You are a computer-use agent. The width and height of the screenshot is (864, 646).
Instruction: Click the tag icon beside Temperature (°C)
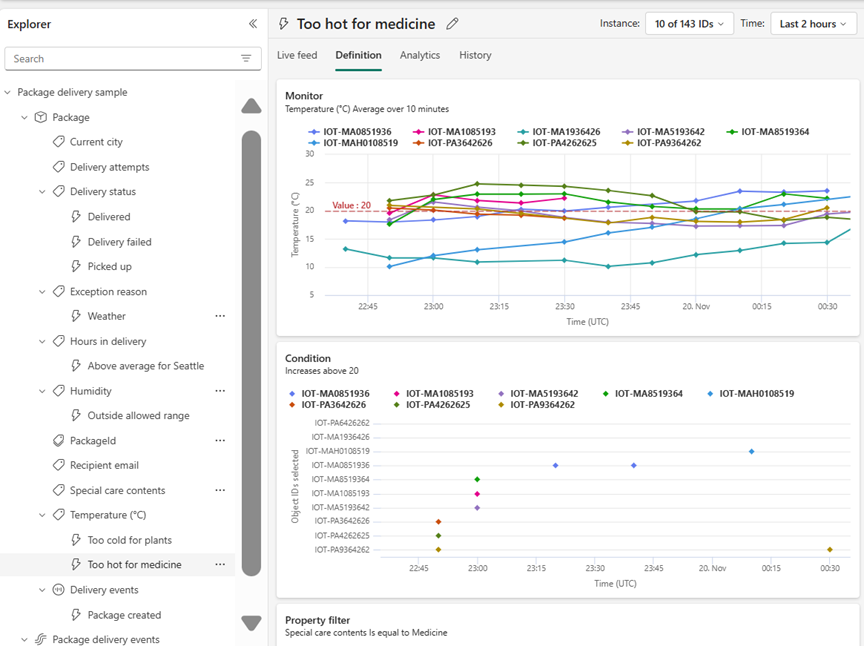point(58,515)
